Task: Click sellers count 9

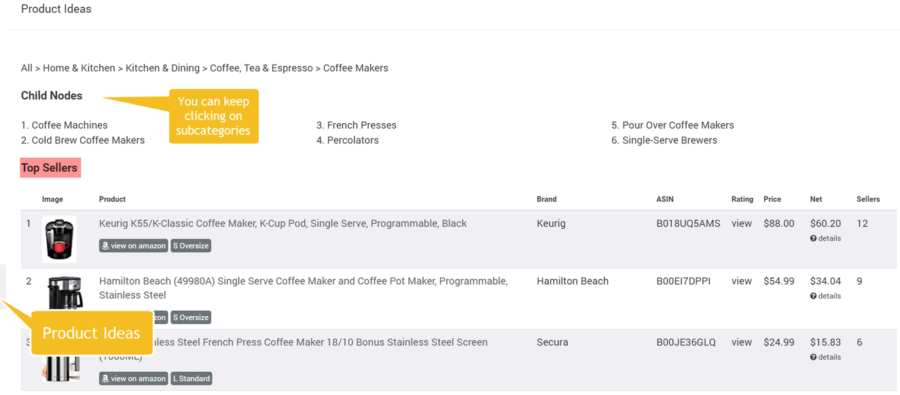Action: point(859,281)
